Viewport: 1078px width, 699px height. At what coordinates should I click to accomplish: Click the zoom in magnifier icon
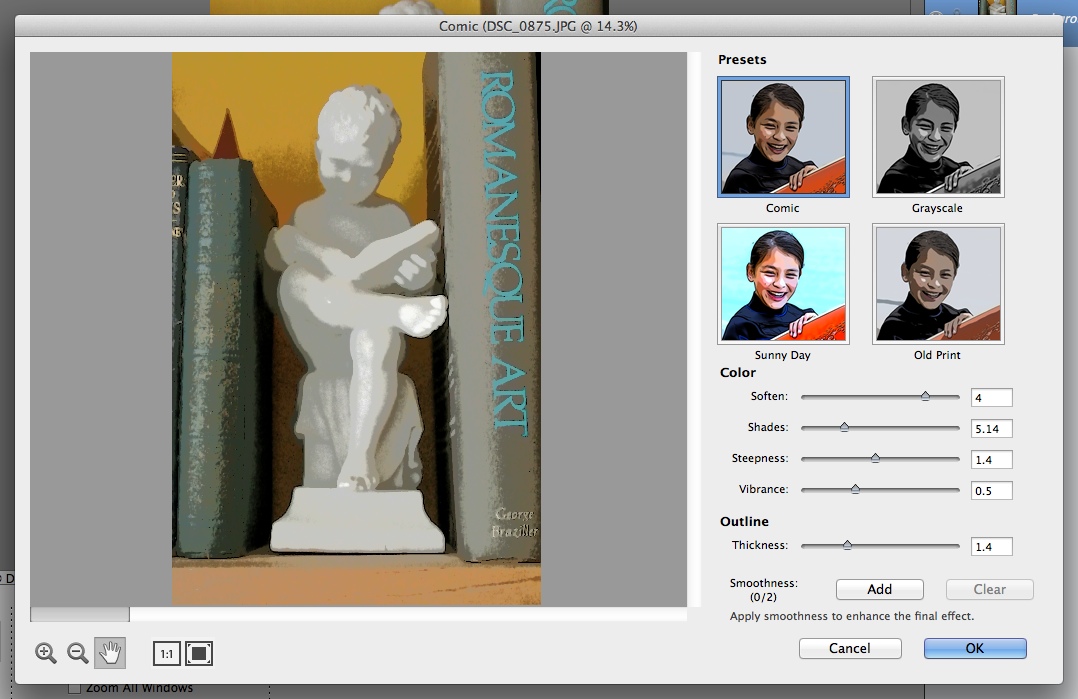45,653
